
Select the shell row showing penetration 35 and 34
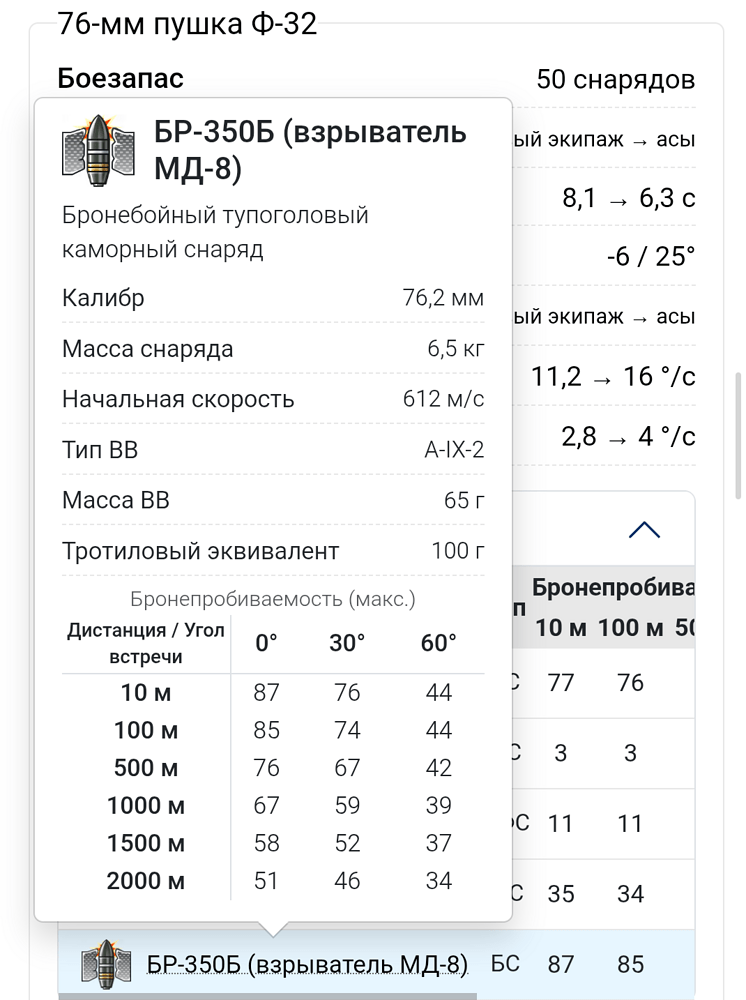pyautogui.click(x=603, y=893)
